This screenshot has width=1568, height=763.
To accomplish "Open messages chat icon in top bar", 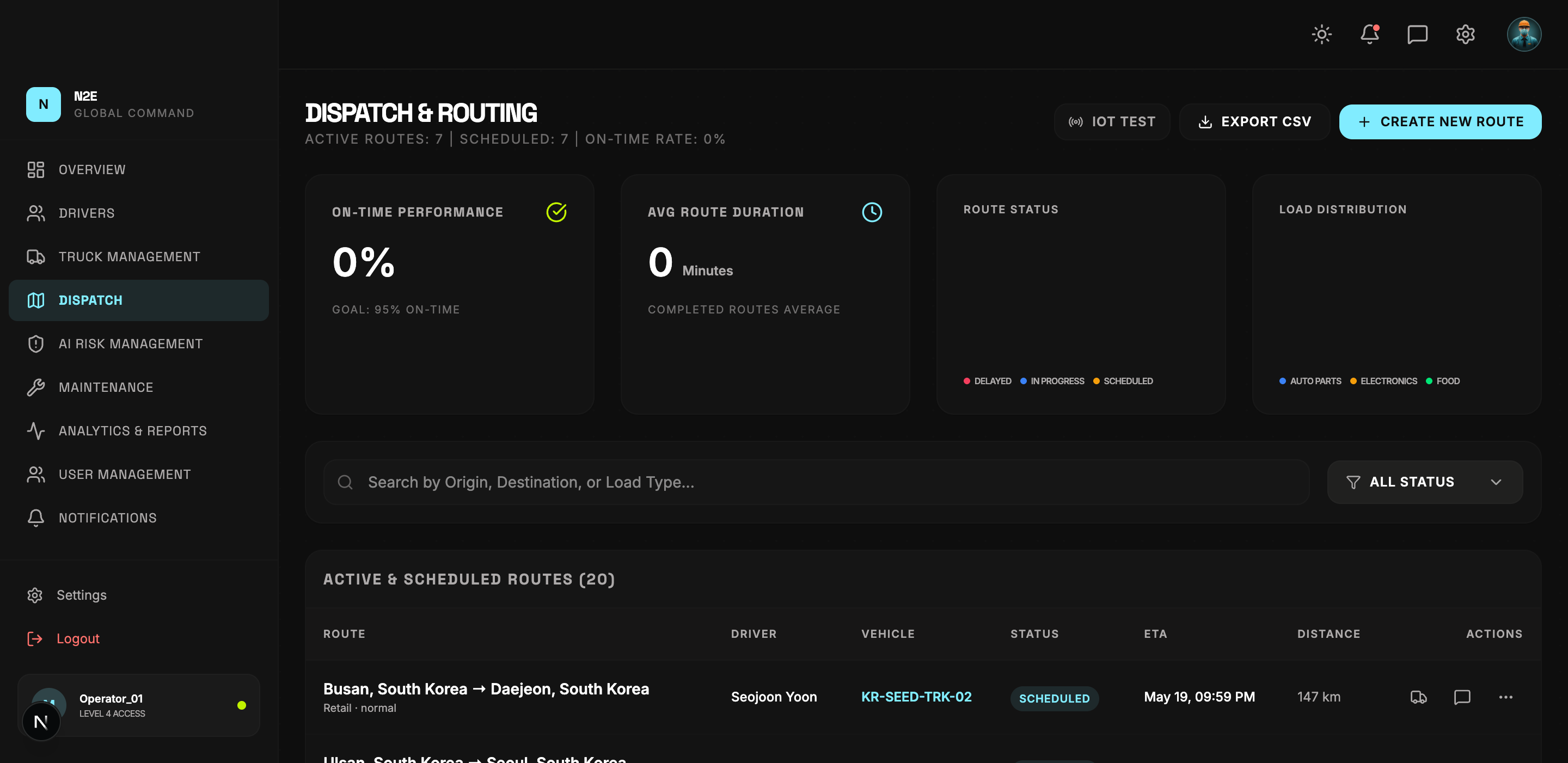I will point(1417,35).
